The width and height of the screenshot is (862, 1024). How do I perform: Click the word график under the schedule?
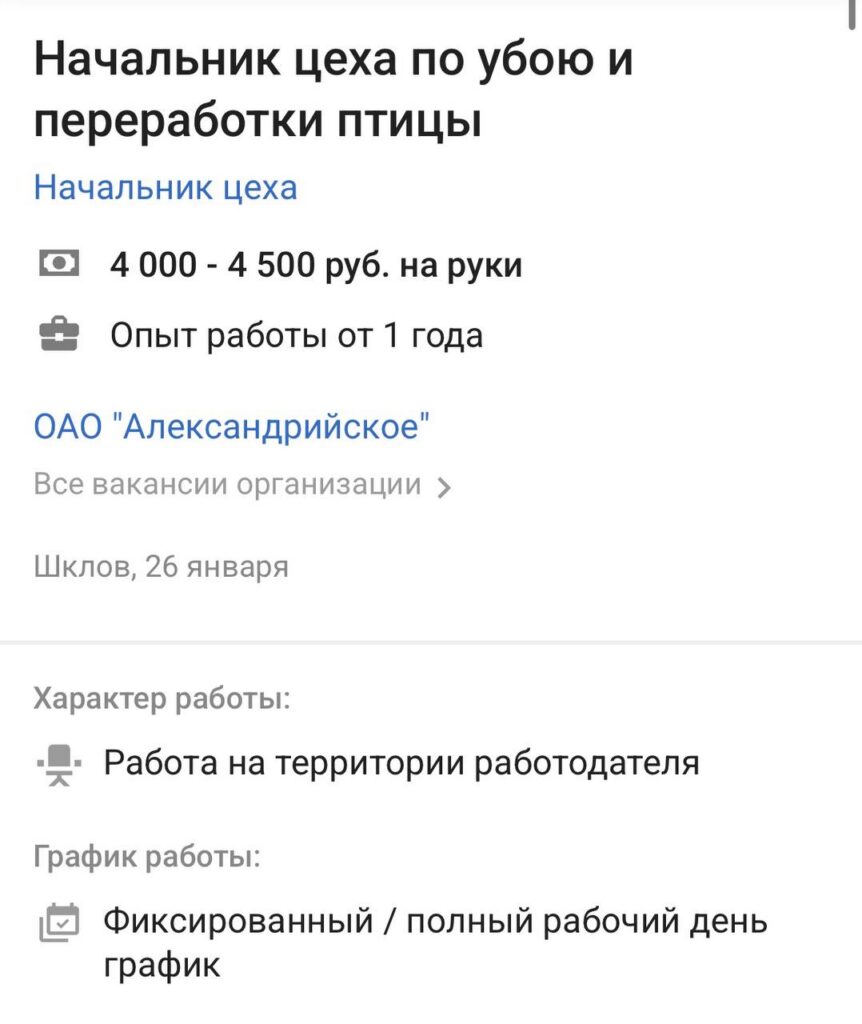pos(160,966)
